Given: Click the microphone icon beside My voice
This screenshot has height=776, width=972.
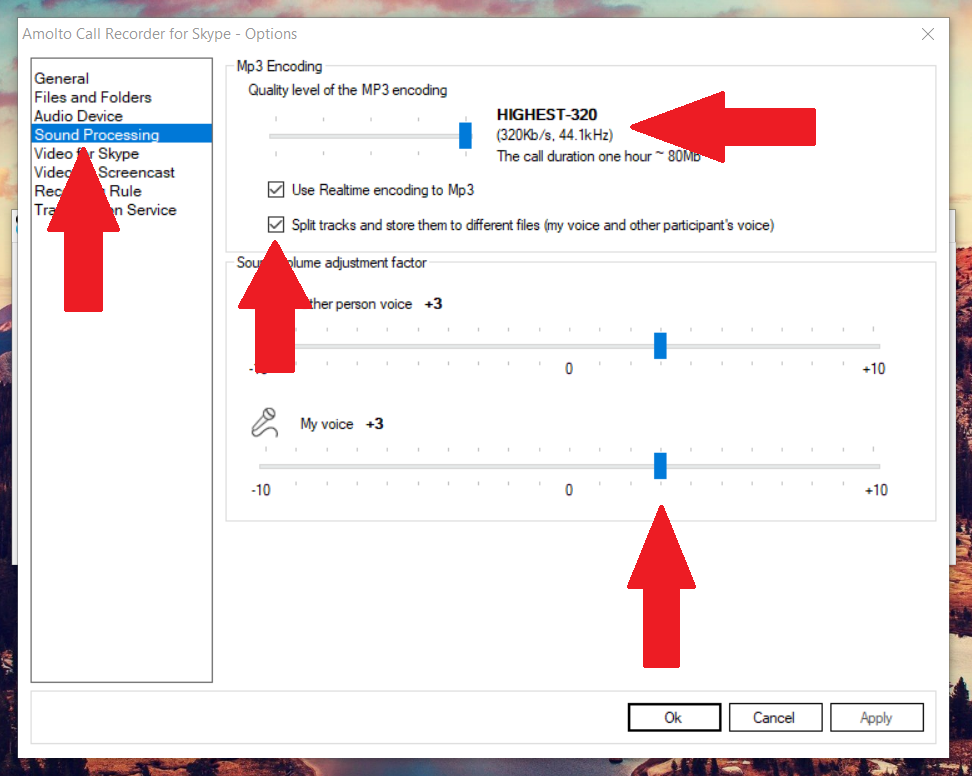Looking at the screenshot, I should pyautogui.click(x=265, y=423).
